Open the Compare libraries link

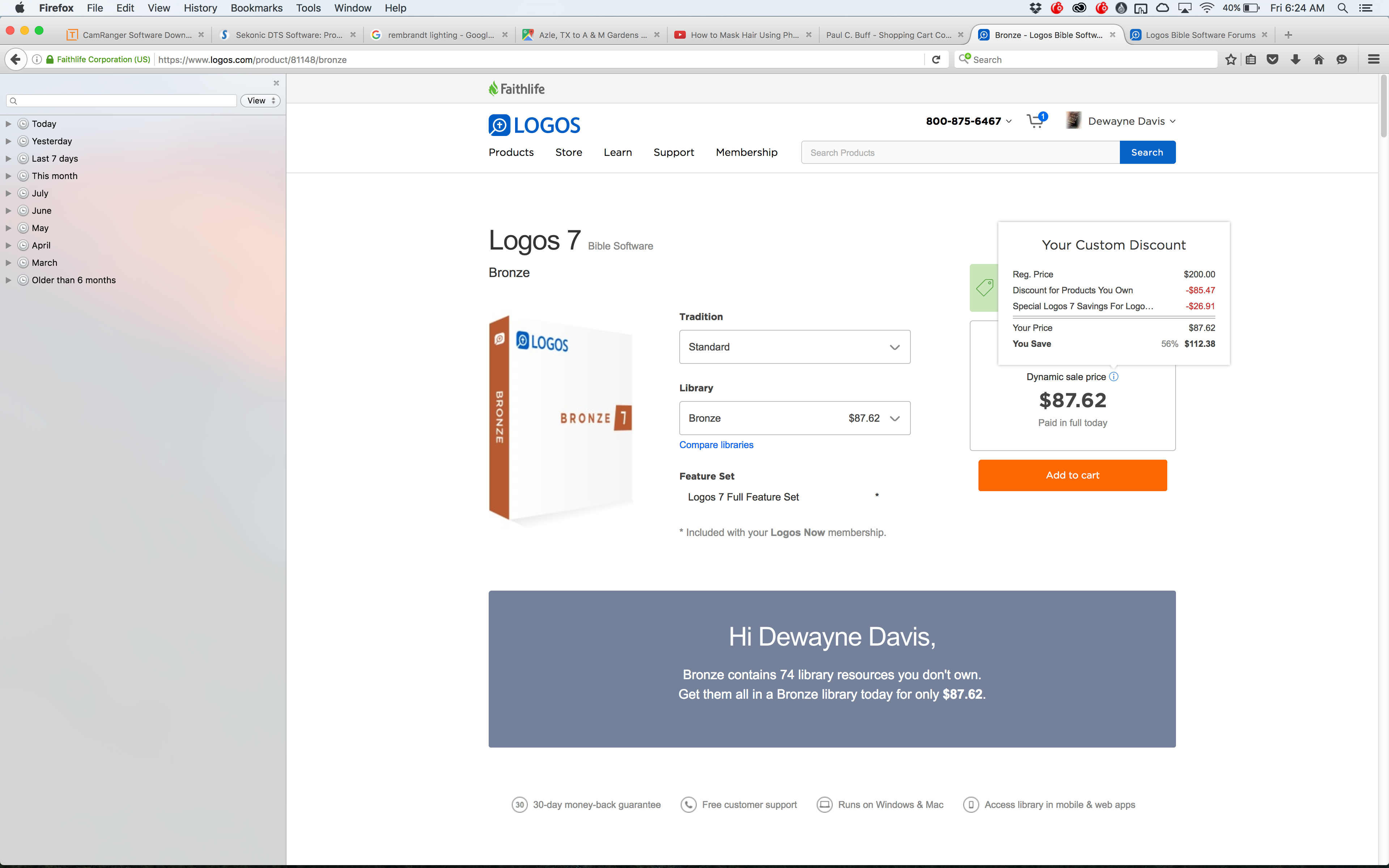716,445
